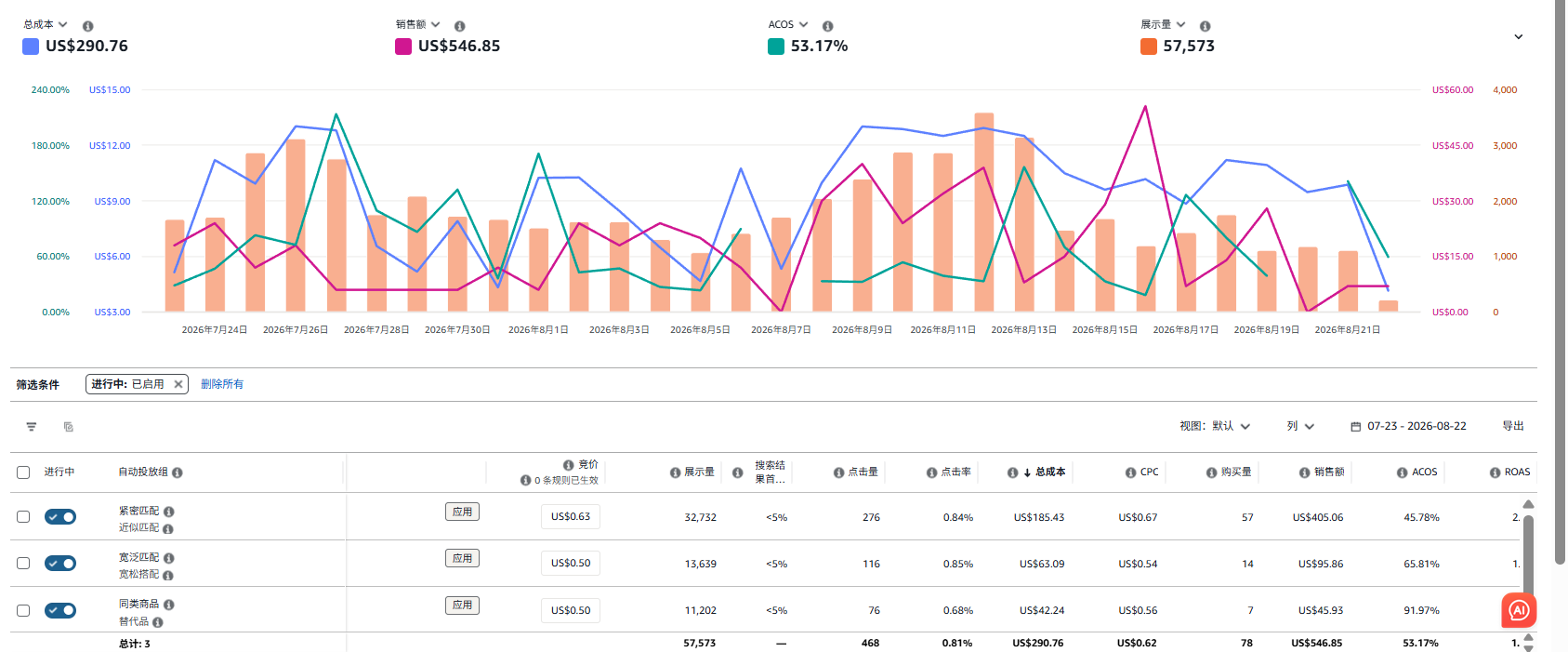
Task: Remove the 进行中: 已启用 filter chip
Action: (x=178, y=384)
